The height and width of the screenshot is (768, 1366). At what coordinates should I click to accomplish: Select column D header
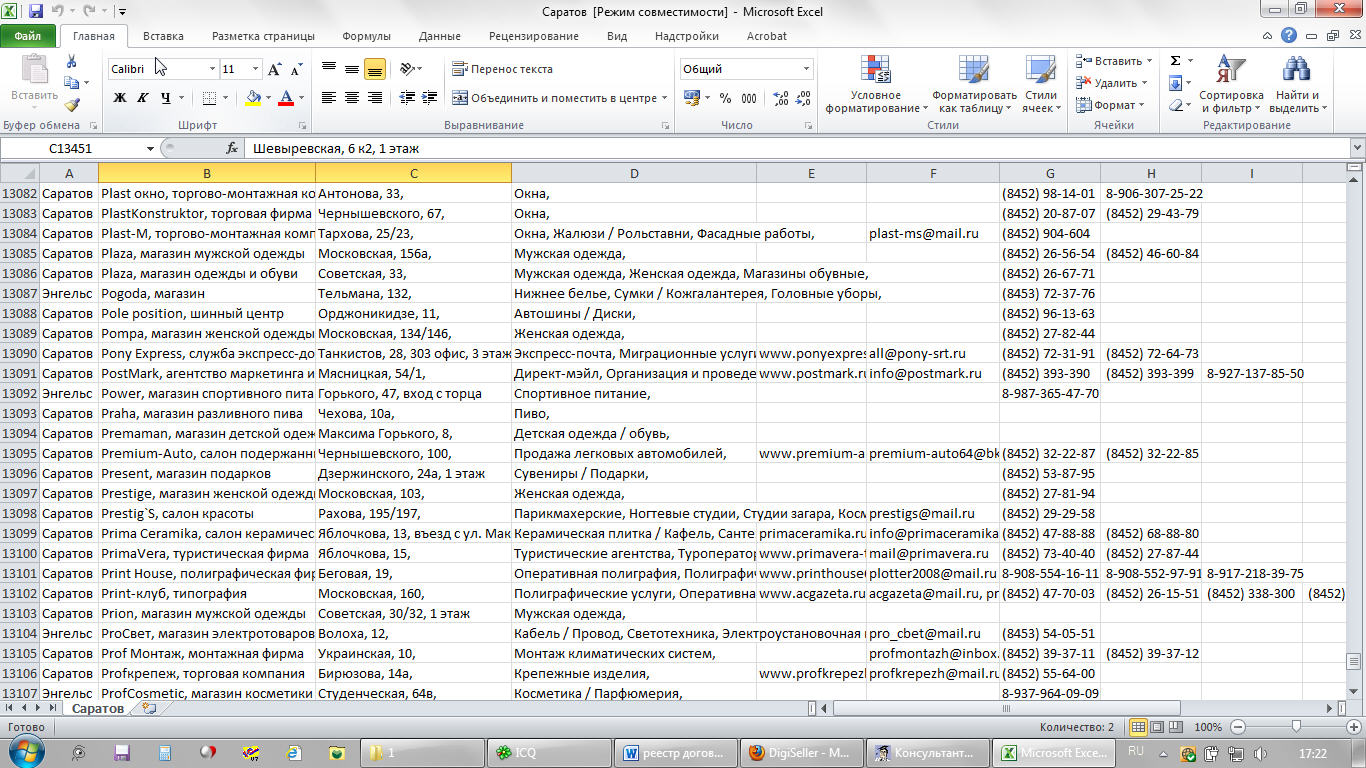pyautogui.click(x=634, y=173)
